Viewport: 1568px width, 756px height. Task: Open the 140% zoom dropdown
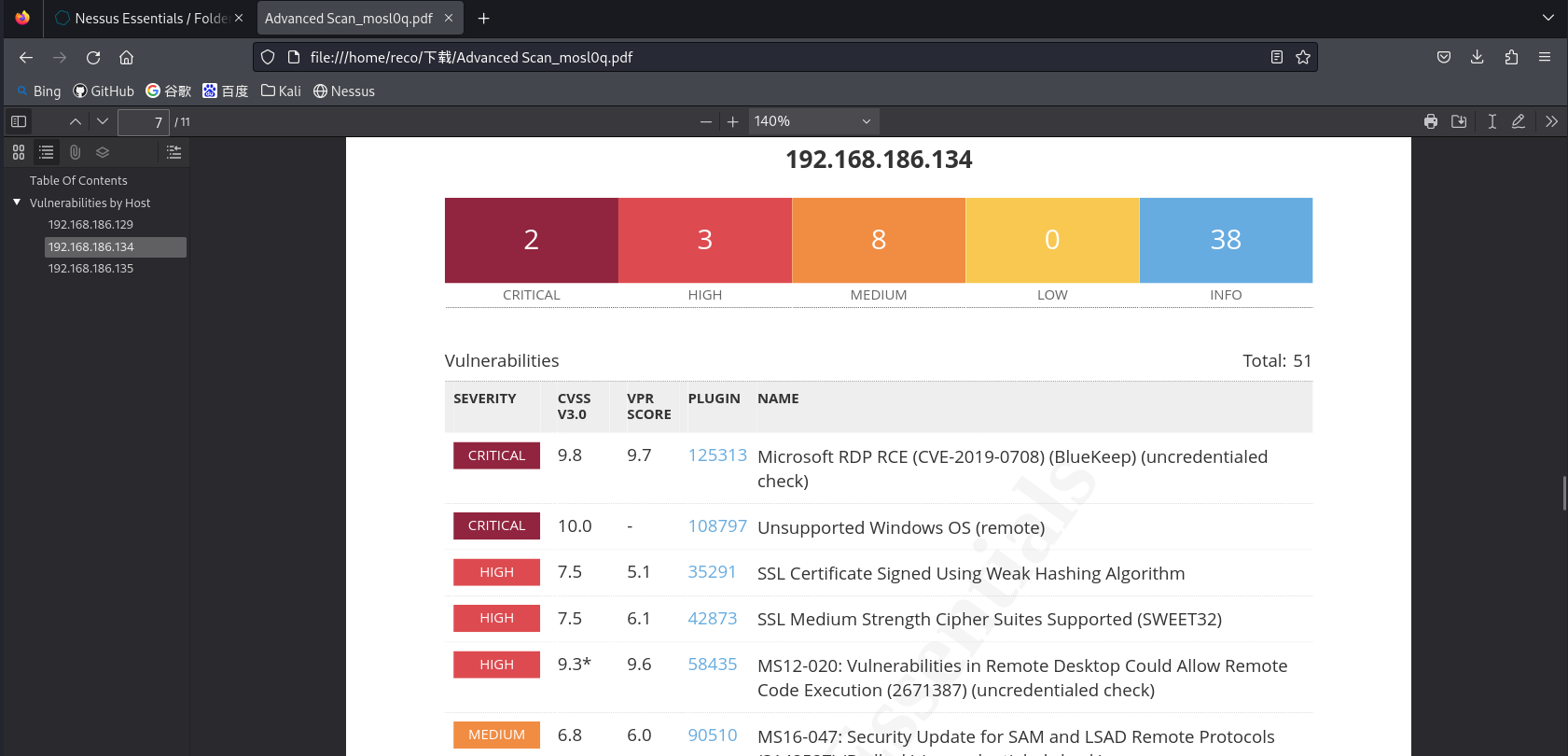(x=813, y=121)
